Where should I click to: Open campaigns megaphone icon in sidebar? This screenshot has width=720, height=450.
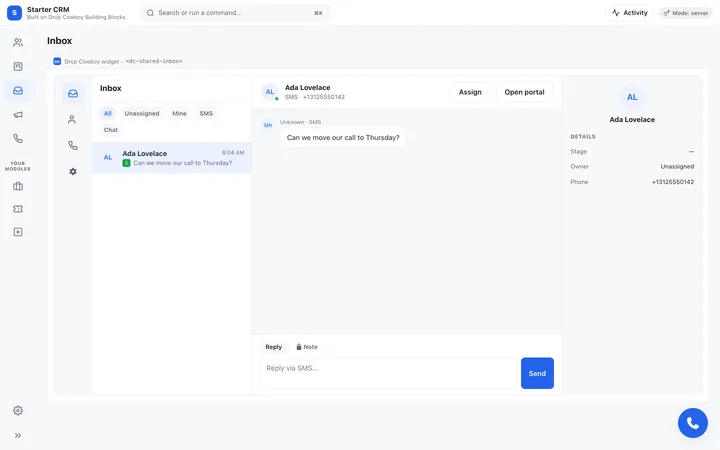[18, 115]
